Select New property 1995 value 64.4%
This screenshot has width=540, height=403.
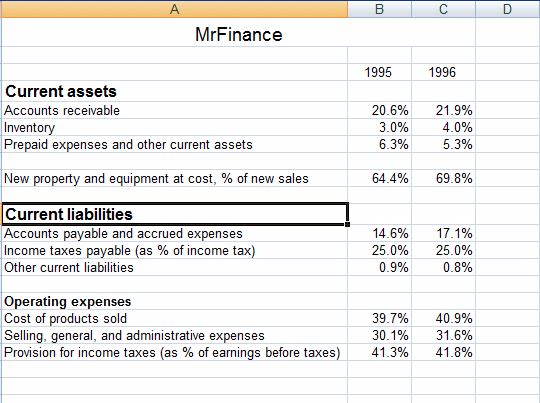380,178
